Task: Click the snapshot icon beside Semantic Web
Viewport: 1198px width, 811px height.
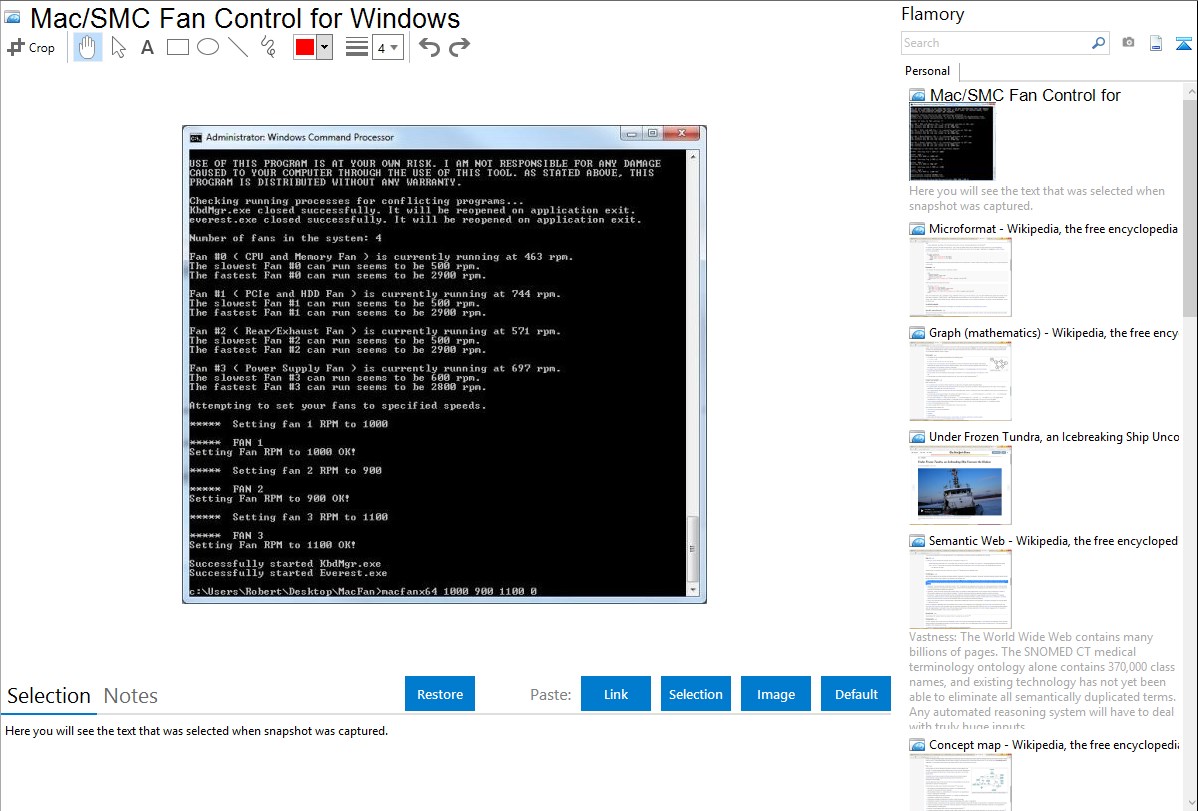Action: click(917, 541)
